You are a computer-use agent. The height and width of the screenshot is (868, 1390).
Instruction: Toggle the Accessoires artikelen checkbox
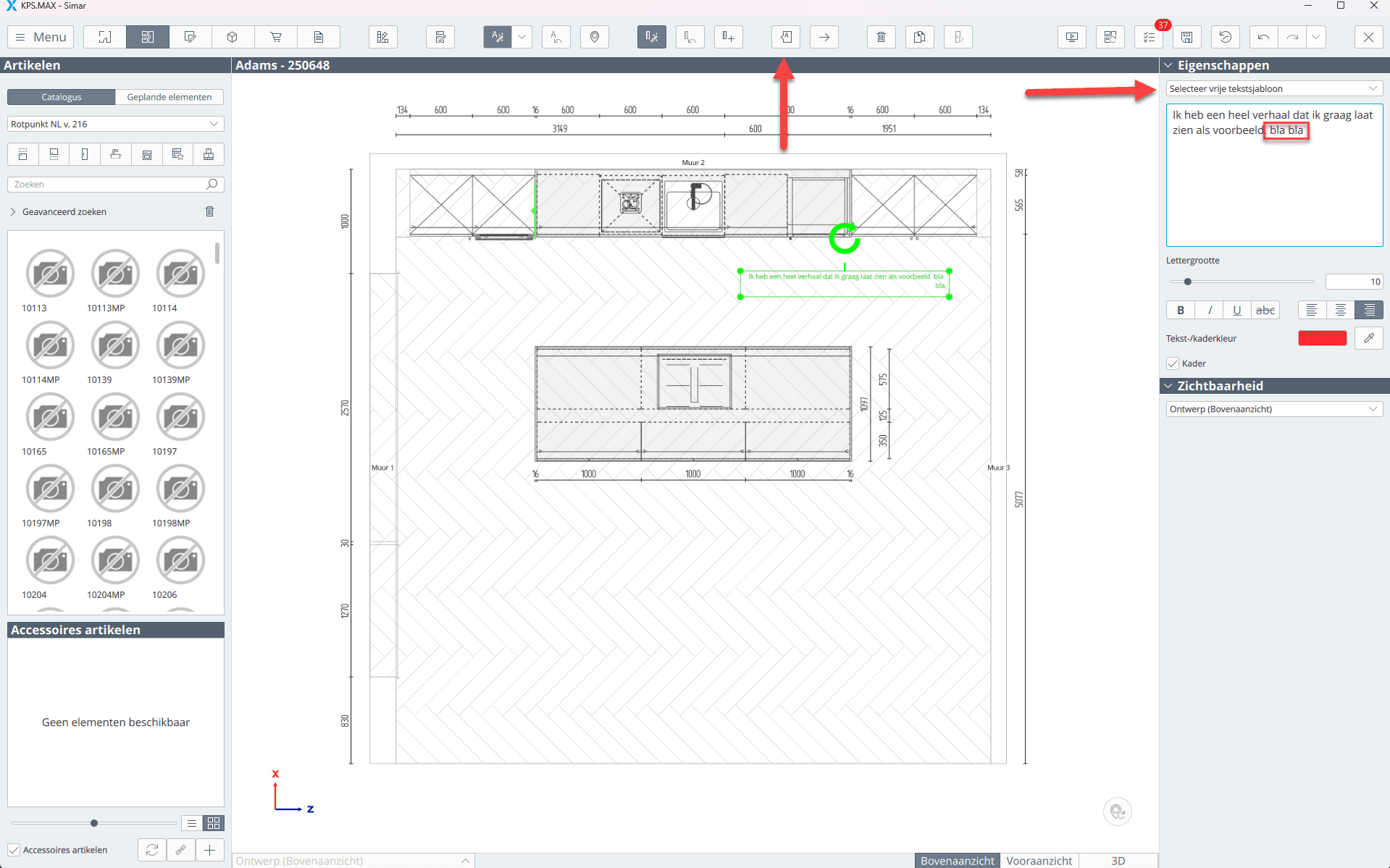(14, 850)
